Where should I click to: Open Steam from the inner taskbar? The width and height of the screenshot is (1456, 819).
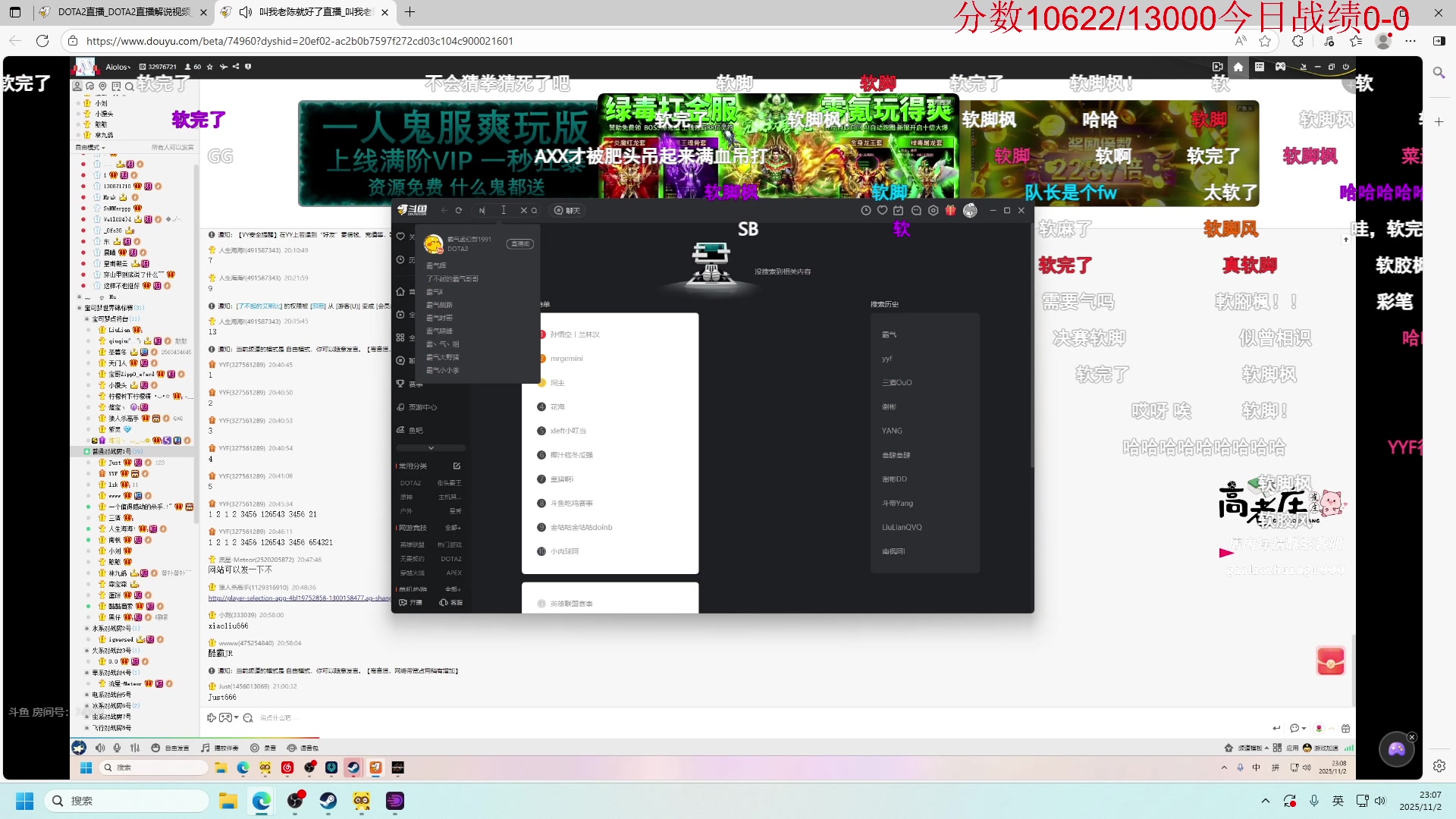pos(353,767)
